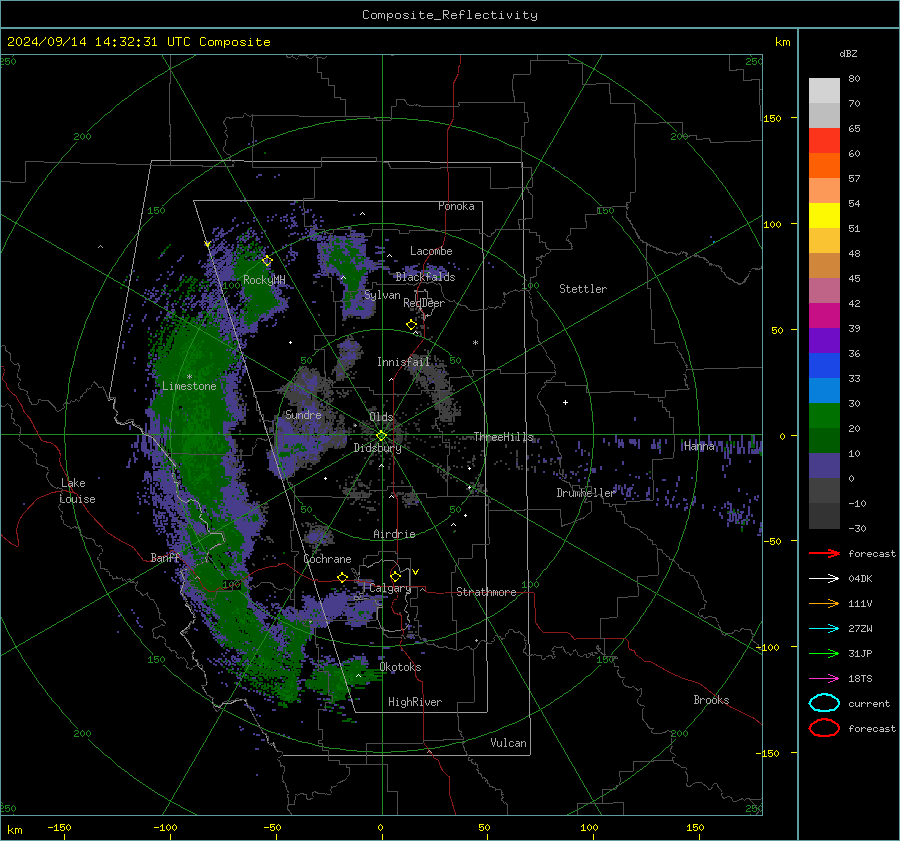Pick the purple 39 dBZ swatch
This screenshot has width=900, height=841.
point(824,340)
